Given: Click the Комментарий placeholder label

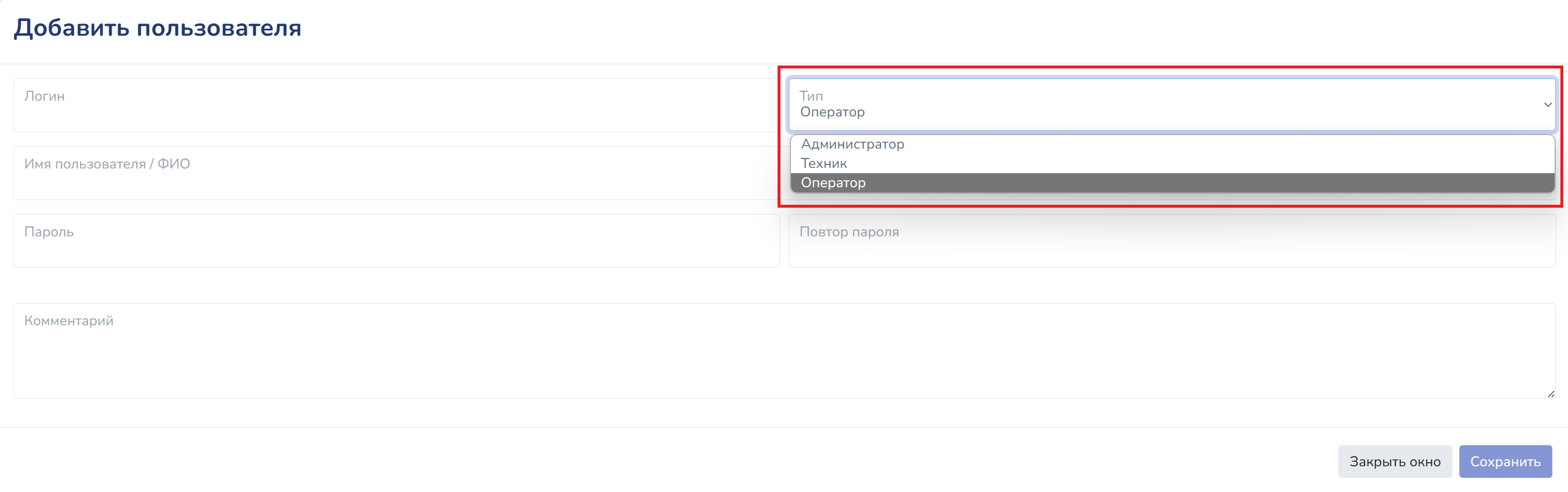Looking at the screenshot, I should (x=69, y=321).
